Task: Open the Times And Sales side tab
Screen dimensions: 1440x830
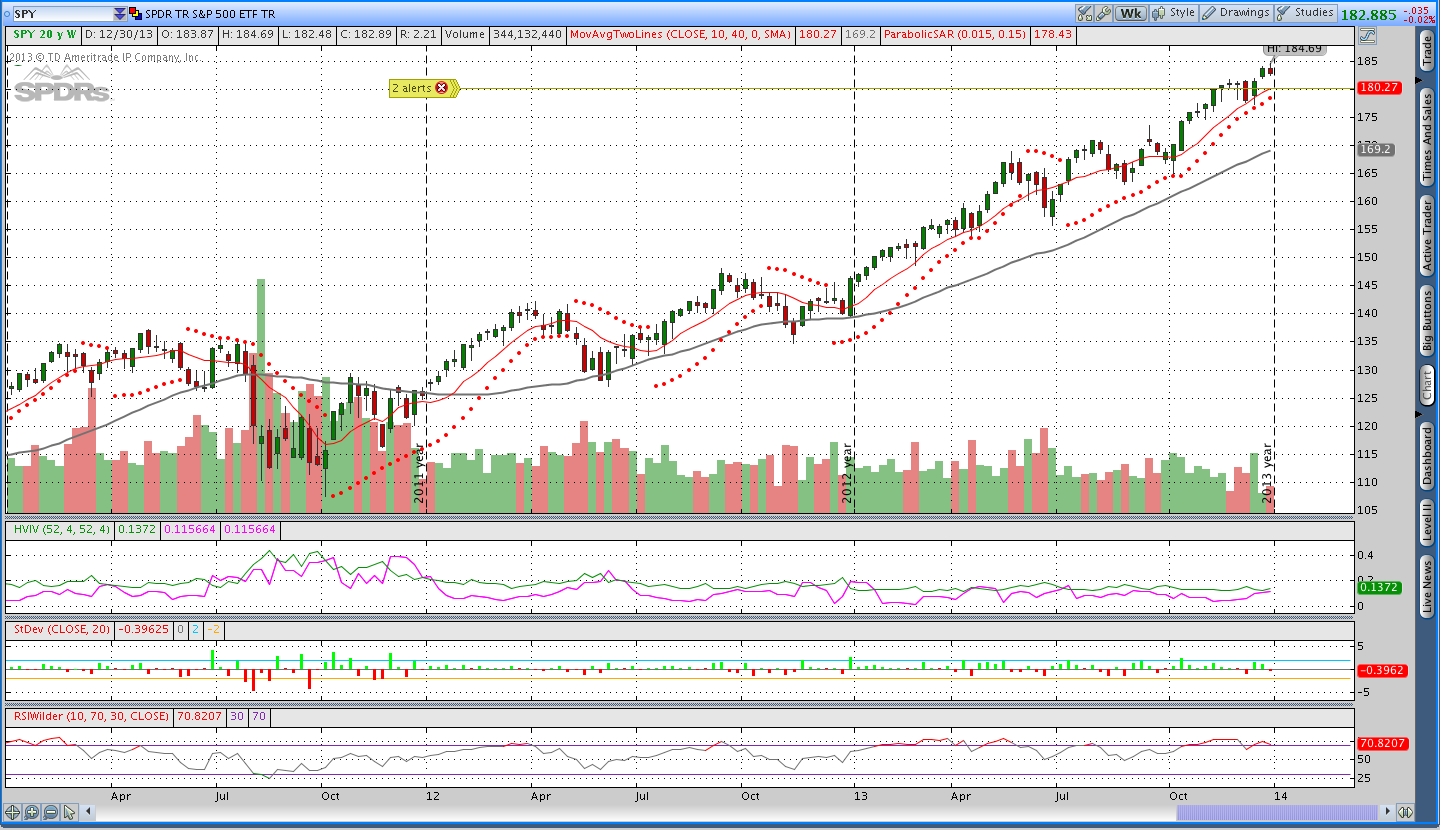Action: pos(1428,139)
